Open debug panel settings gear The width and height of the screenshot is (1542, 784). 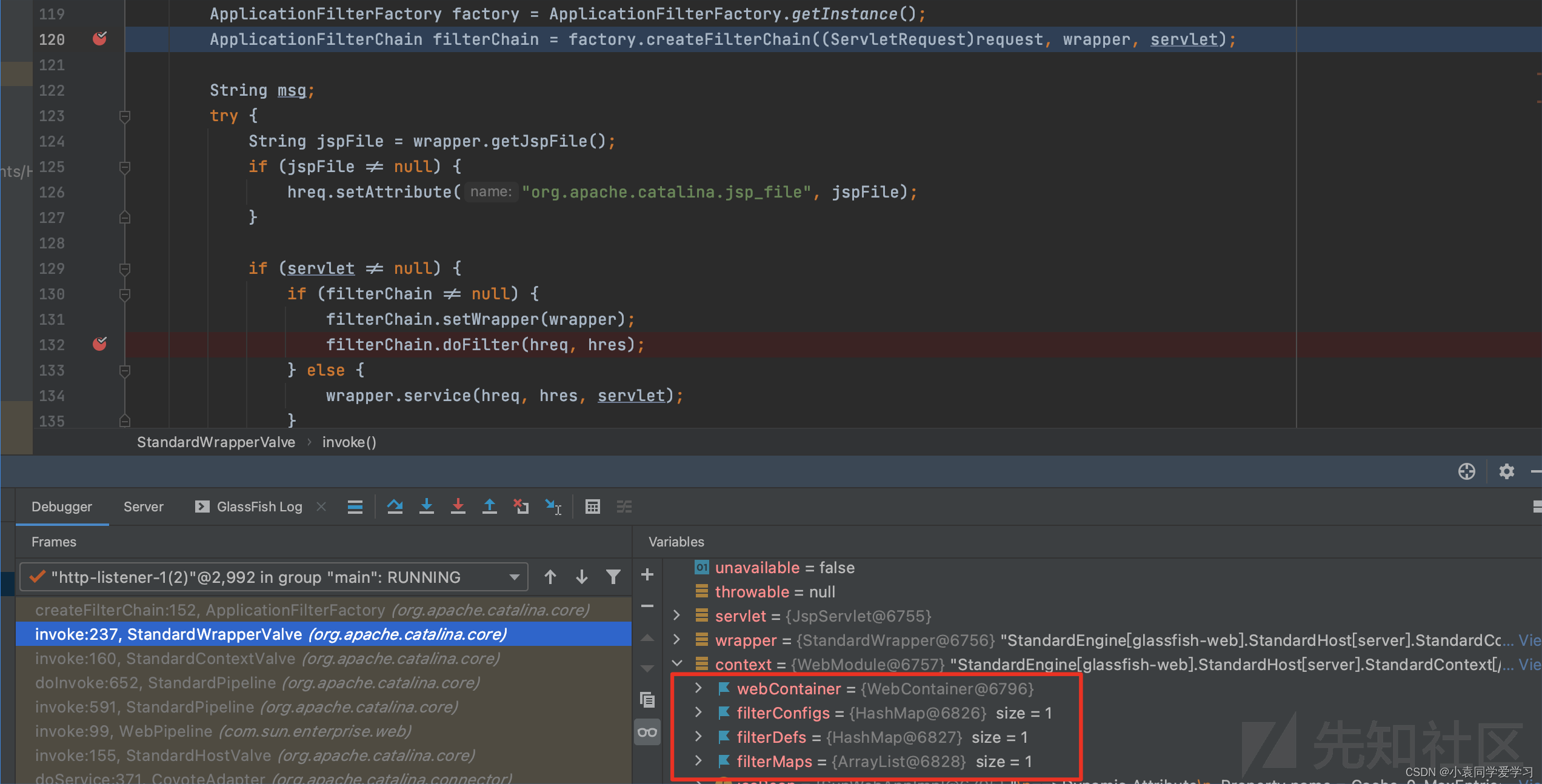(1507, 471)
